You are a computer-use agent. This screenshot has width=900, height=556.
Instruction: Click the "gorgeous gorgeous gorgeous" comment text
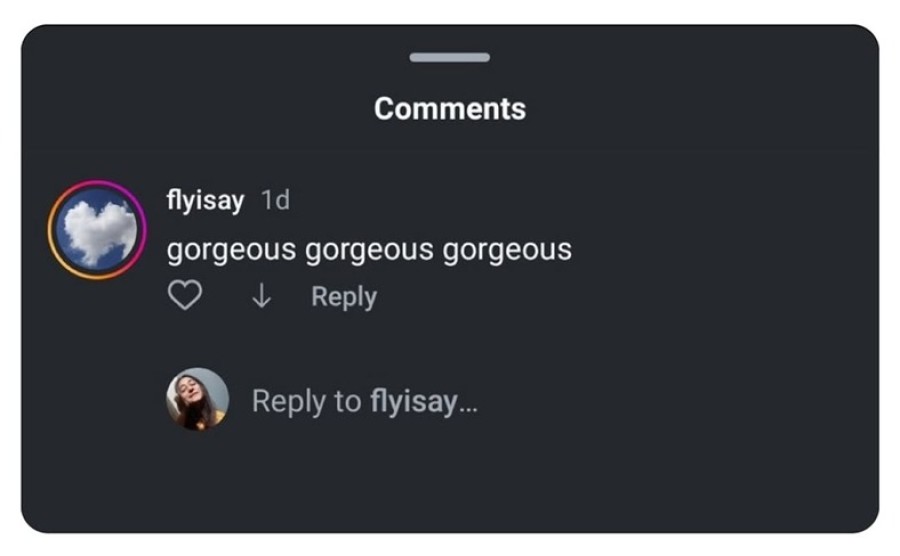click(x=369, y=249)
